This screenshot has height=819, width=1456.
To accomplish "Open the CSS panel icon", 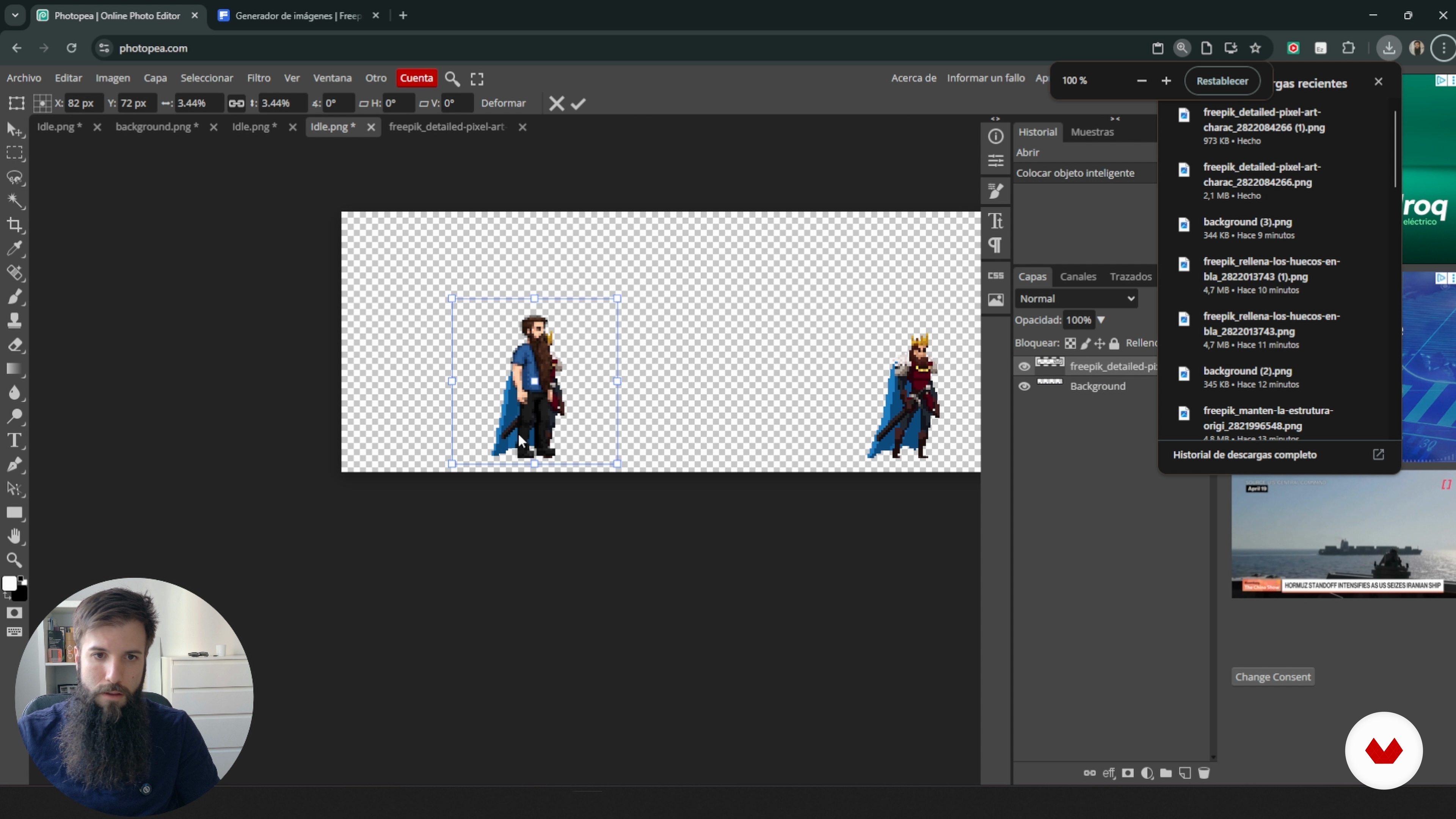I will (996, 275).
